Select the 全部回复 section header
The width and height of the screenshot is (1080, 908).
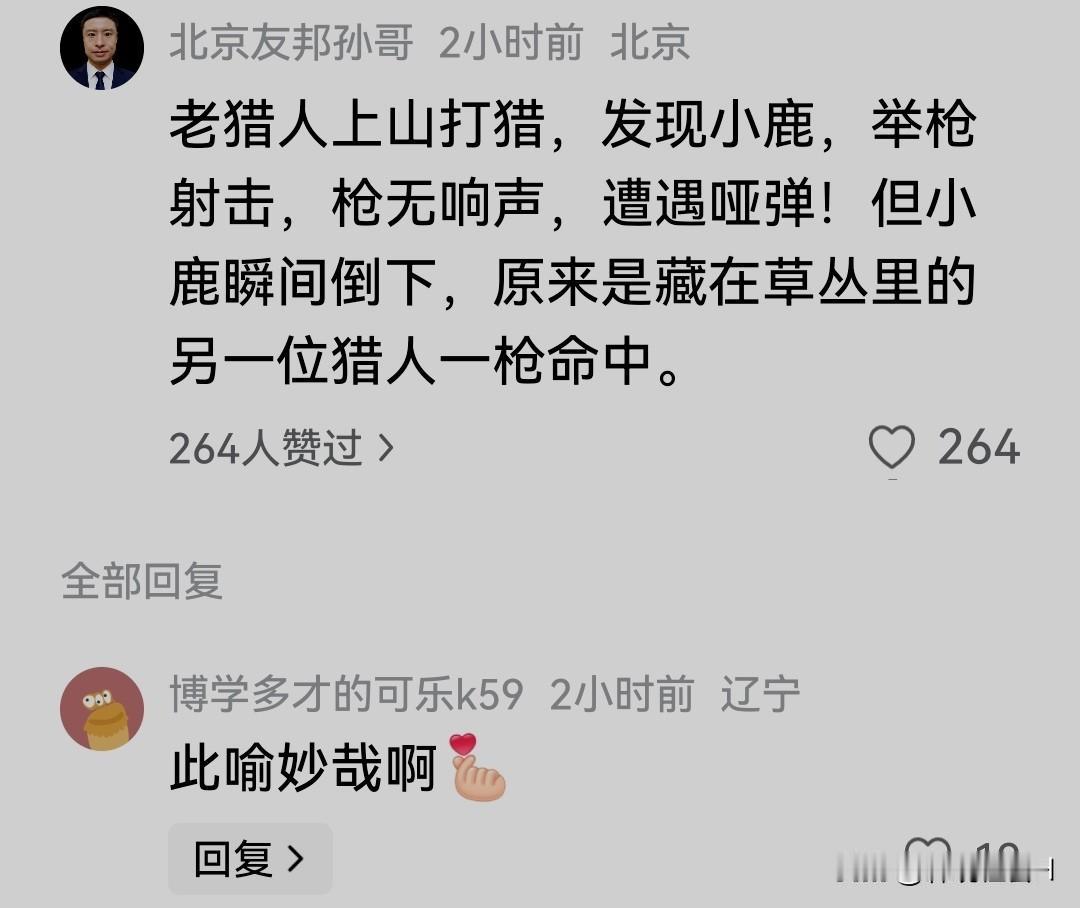point(142,581)
